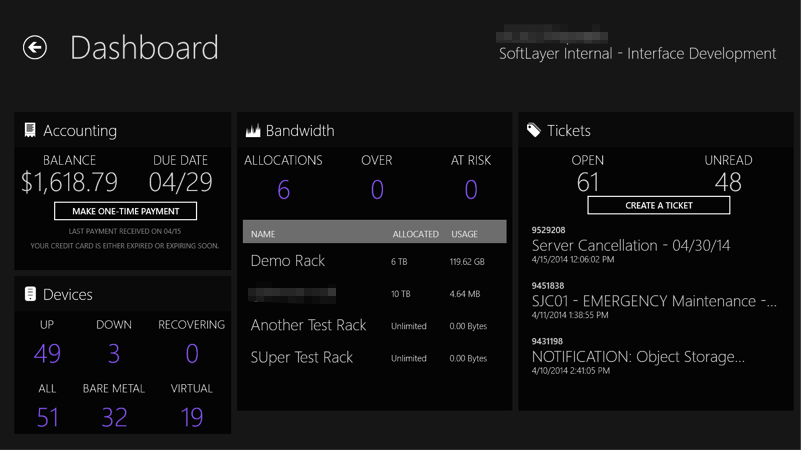This screenshot has width=801, height=450.
Task: Sort by the ALLOCATED column header
Action: click(x=415, y=234)
